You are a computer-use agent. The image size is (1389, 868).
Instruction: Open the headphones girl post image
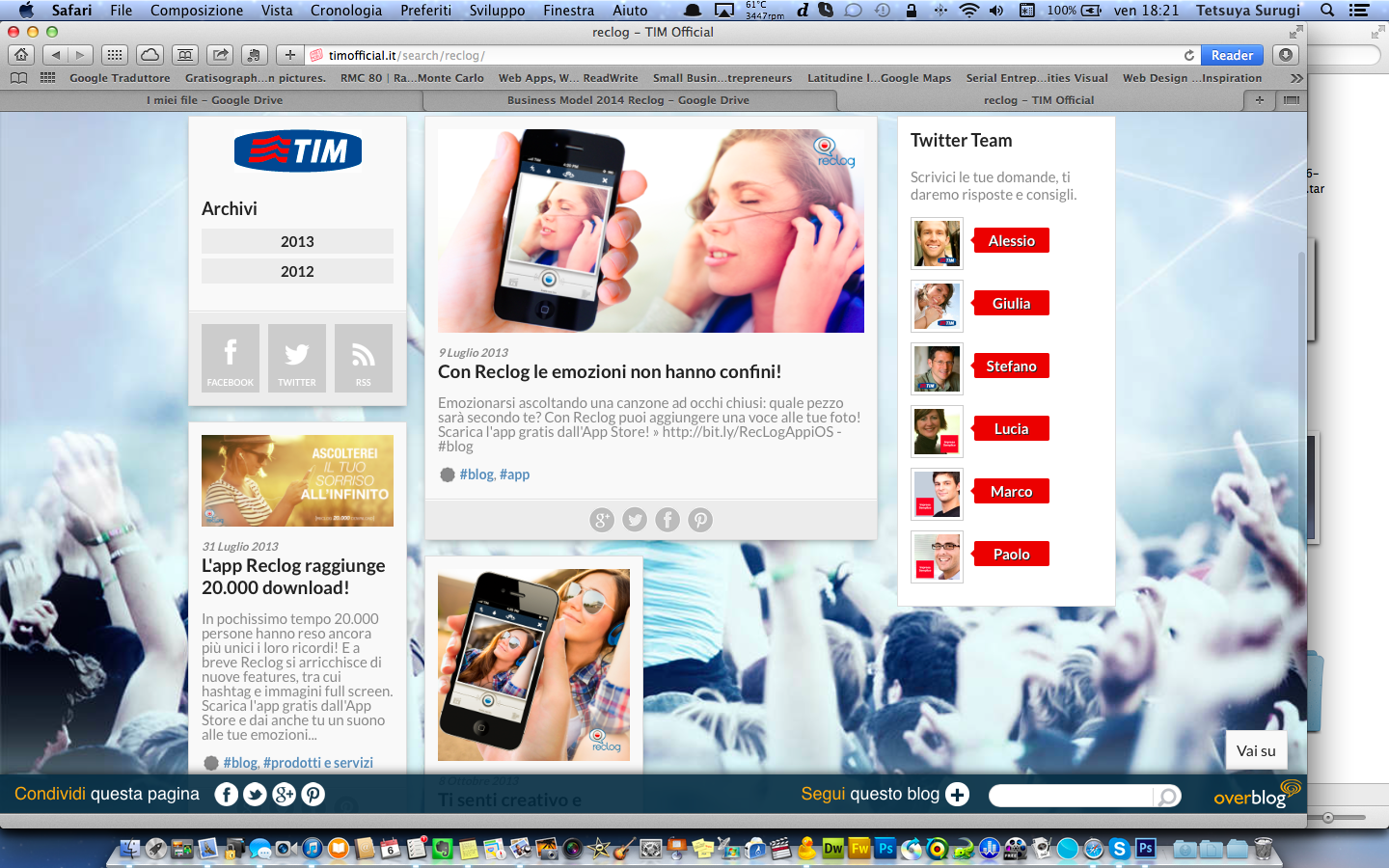[x=651, y=231]
